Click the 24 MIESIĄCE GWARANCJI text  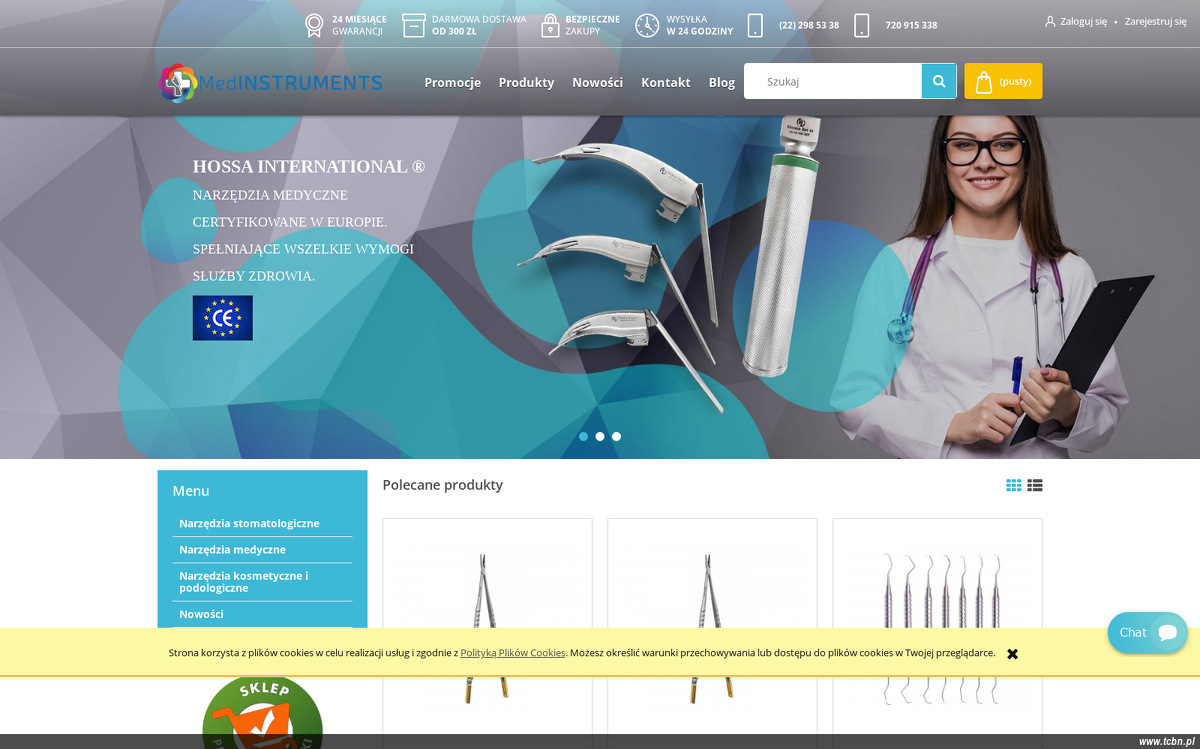[359, 25]
